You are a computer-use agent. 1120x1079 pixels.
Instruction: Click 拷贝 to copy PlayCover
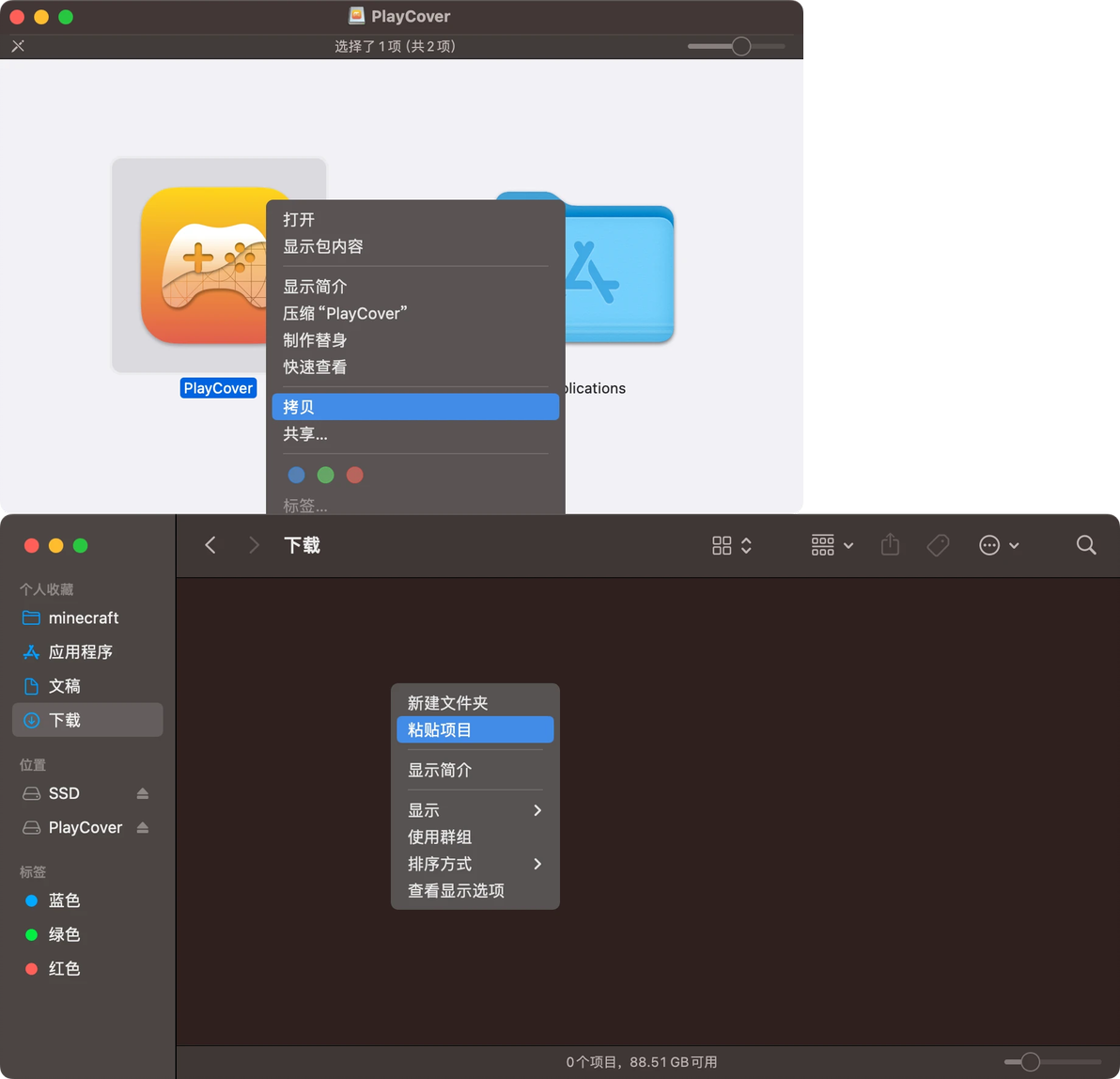[x=415, y=407]
